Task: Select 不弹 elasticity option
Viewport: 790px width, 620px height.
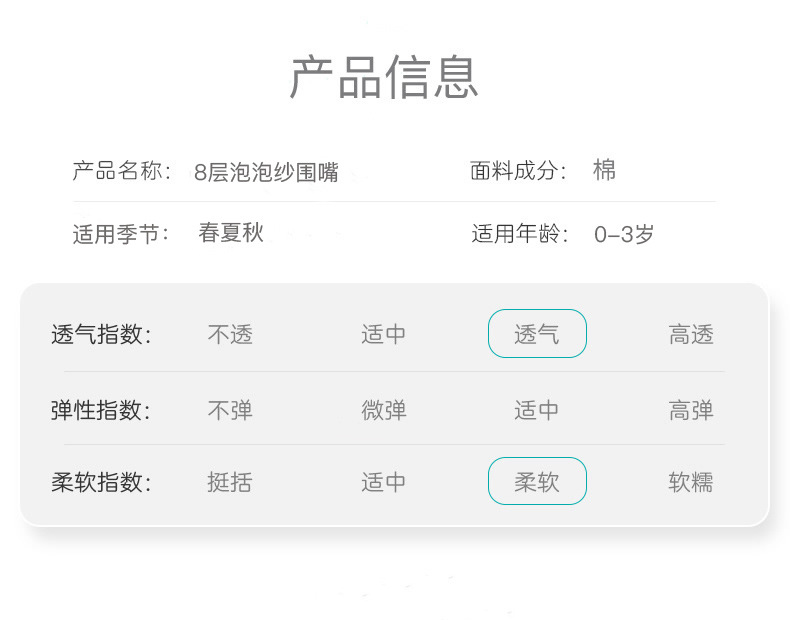Action: (230, 410)
